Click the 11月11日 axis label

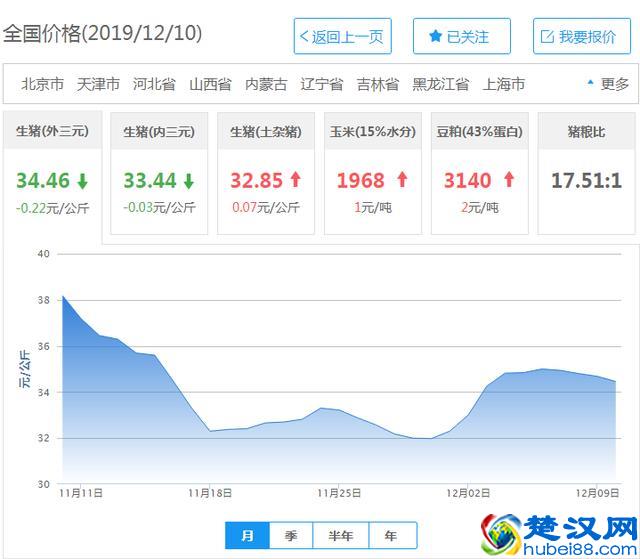pyautogui.click(x=81, y=493)
